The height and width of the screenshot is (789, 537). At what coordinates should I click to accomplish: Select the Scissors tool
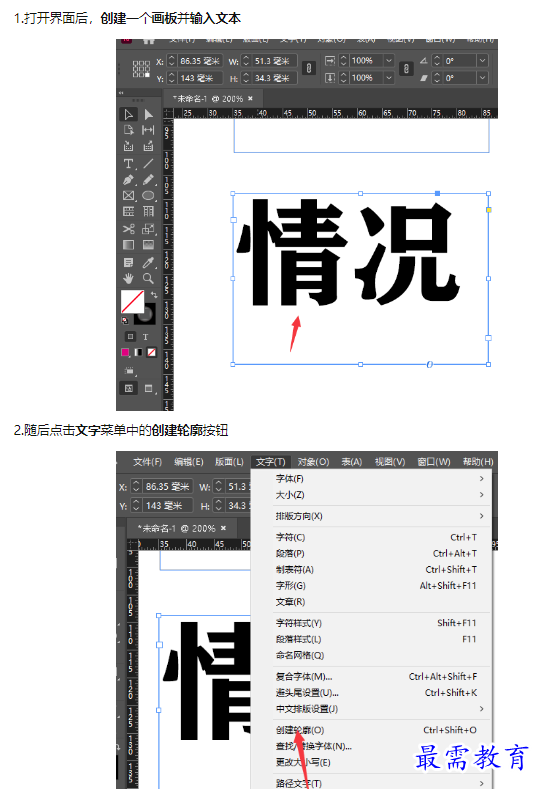[x=128, y=229]
